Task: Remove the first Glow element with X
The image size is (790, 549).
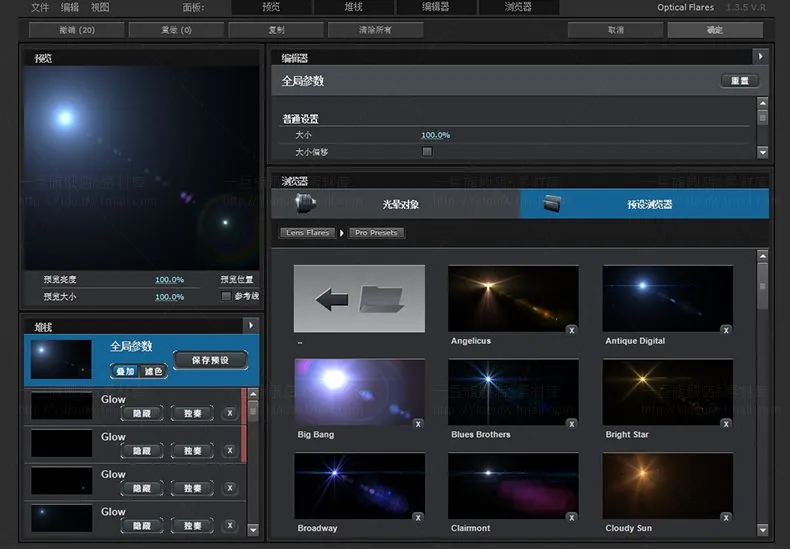Action: pyautogui.click(x=230, y=413)
